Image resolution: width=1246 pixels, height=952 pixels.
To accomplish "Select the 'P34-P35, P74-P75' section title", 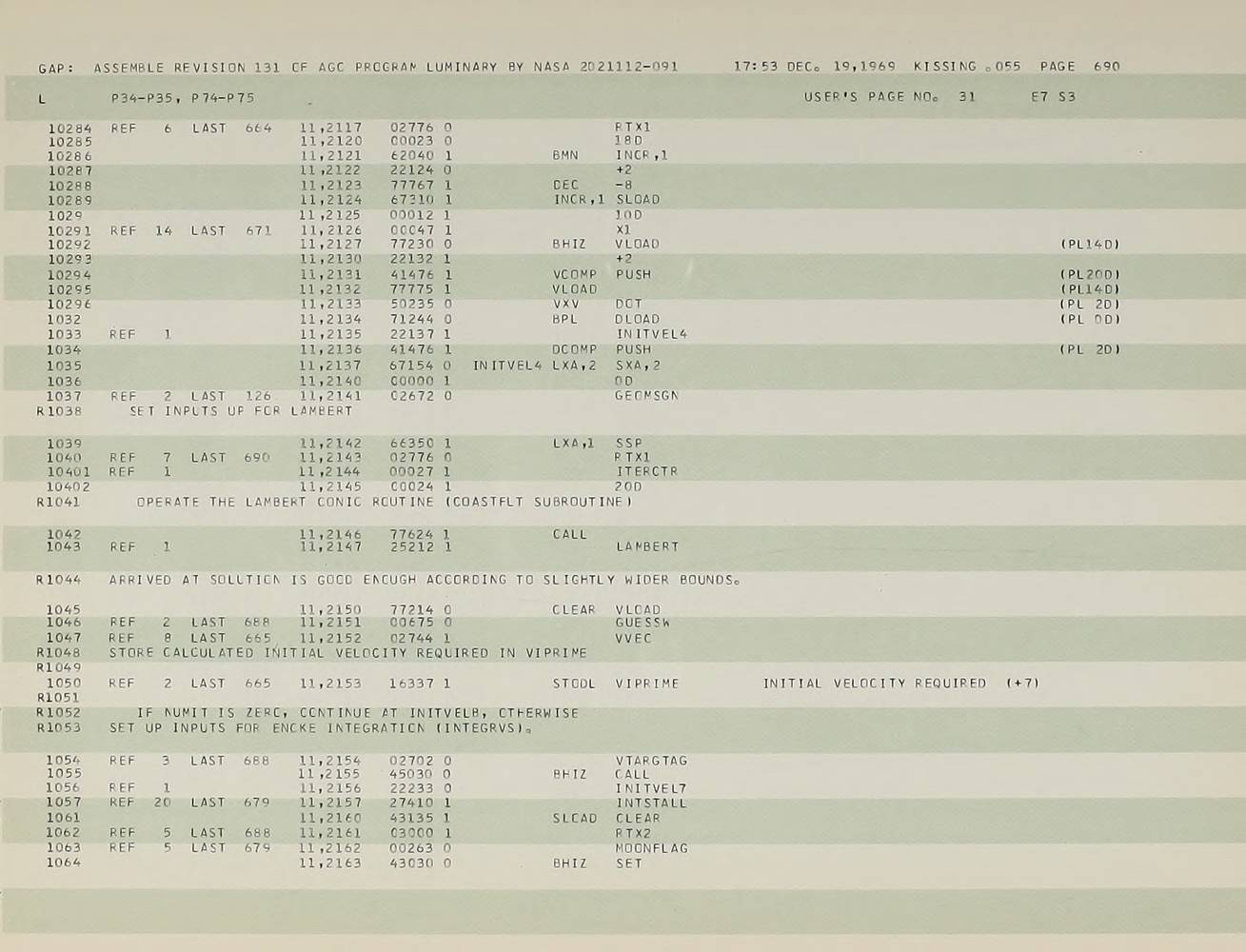I will click(x=183, y=98).
